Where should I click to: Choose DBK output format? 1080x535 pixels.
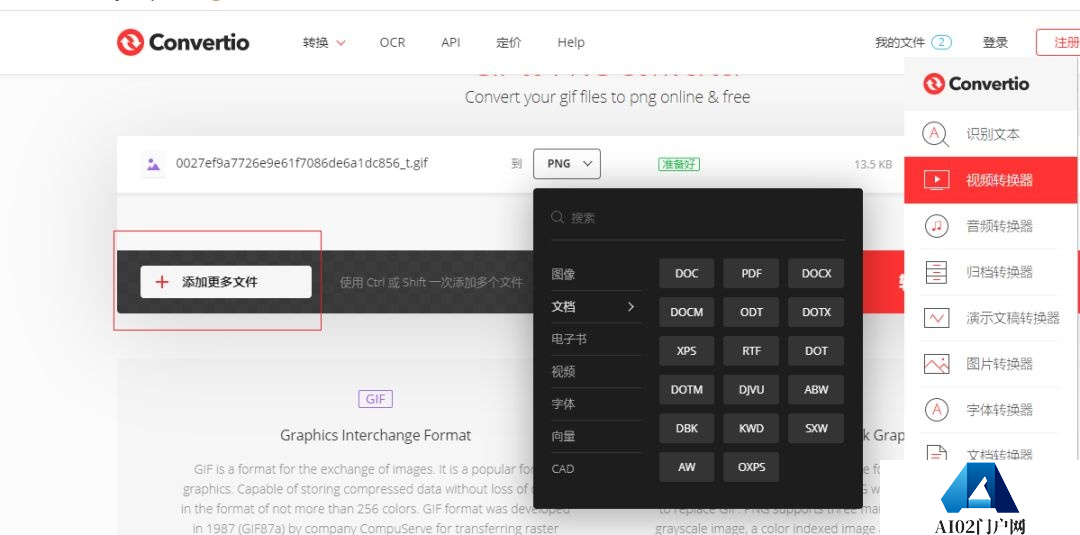click(687, 428)
